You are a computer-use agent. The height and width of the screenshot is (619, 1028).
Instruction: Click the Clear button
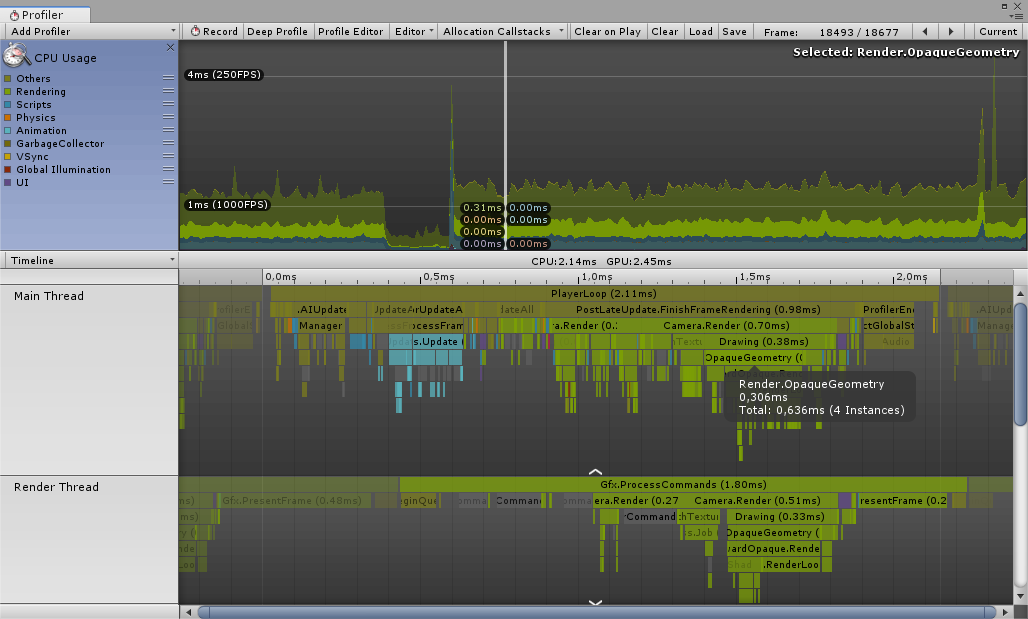coord(664,31)
